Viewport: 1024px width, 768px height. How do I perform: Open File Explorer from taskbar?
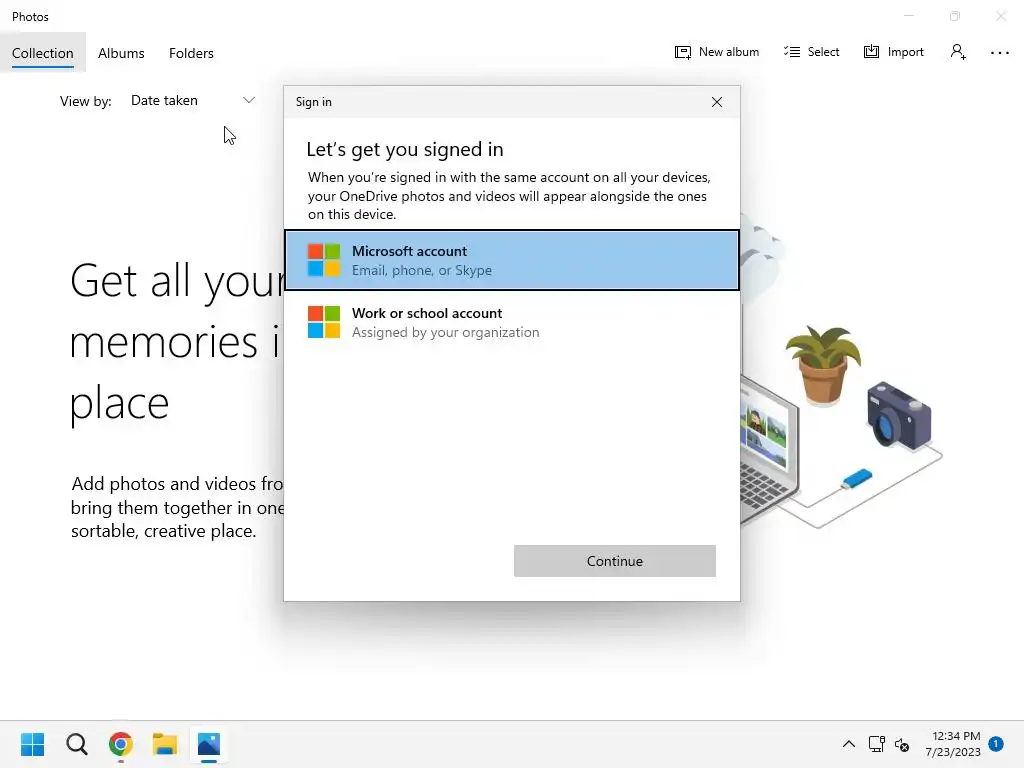(x=165, y=744)
